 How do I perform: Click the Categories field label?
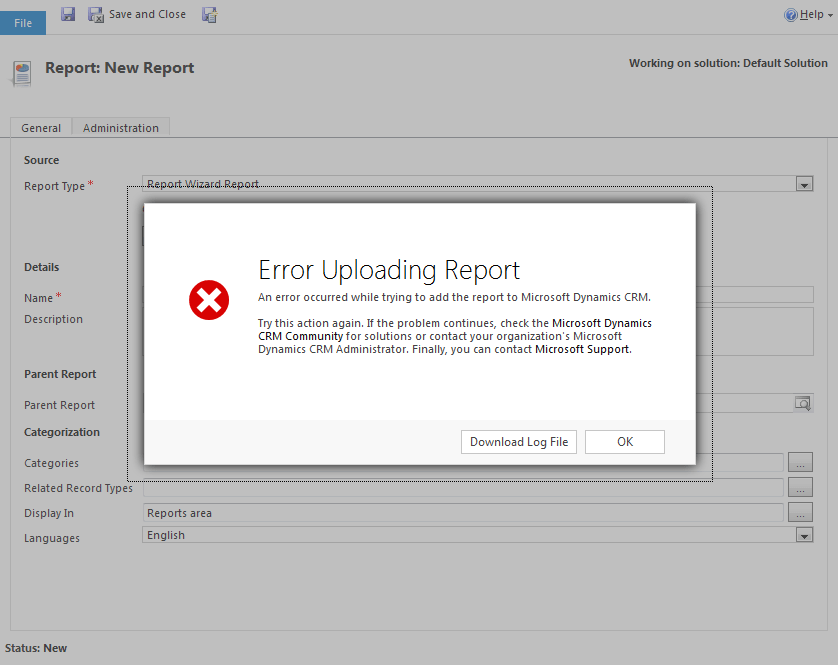coord(51,463)
